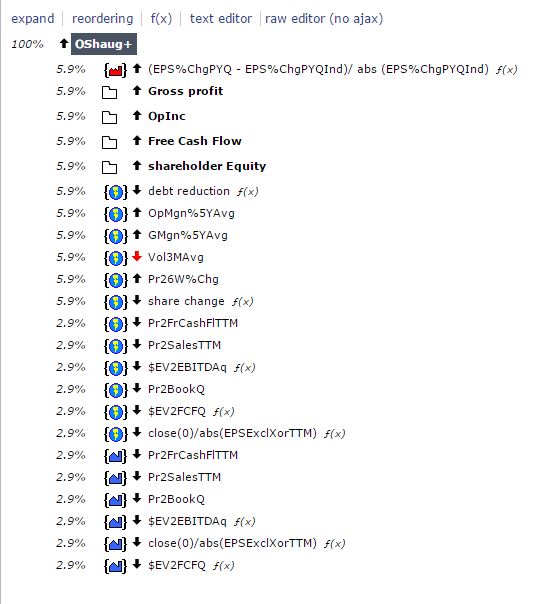Expand the Gross profit folder
The image size is (537, 604).
pos(109,92)
